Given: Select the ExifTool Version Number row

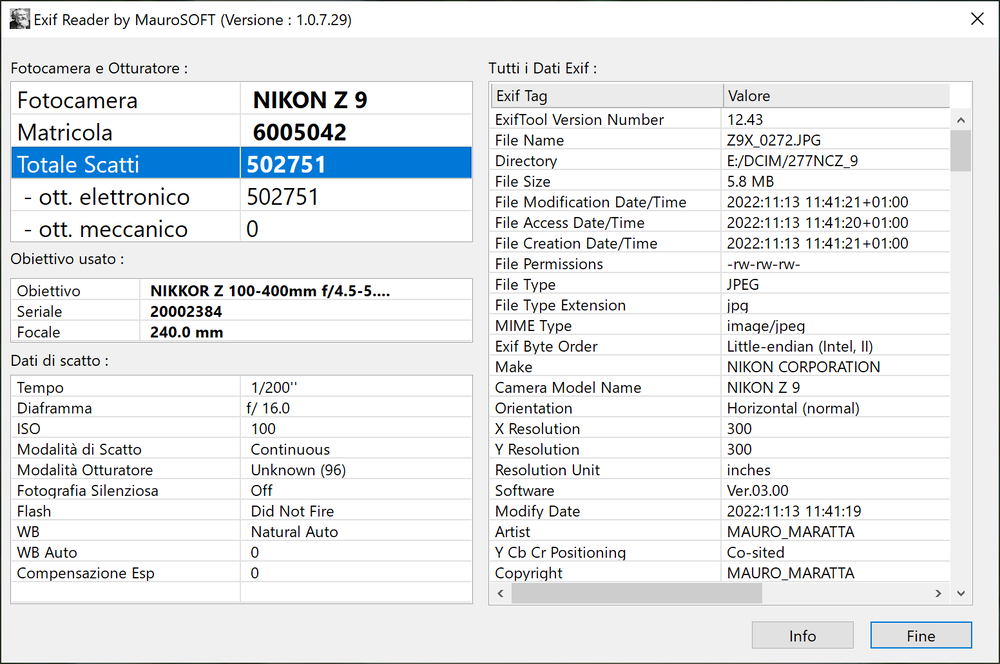Looking at the screenshot, I should (720, 119).
